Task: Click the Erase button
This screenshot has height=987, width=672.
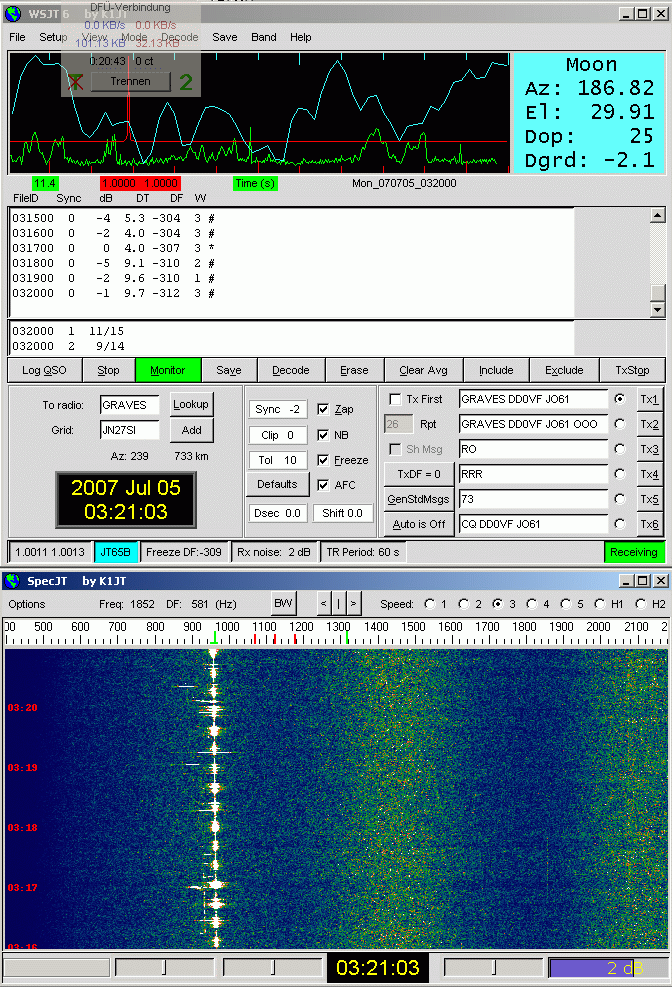Action: click(x=354, y=370)
